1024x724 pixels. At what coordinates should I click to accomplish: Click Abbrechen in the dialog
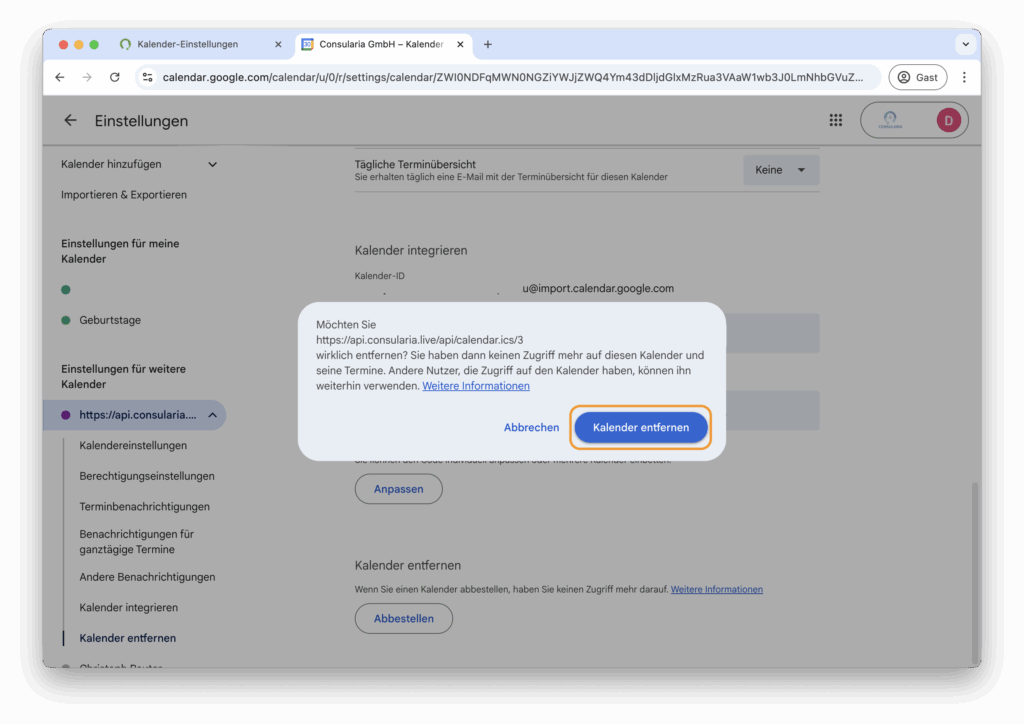coord(531,428)
